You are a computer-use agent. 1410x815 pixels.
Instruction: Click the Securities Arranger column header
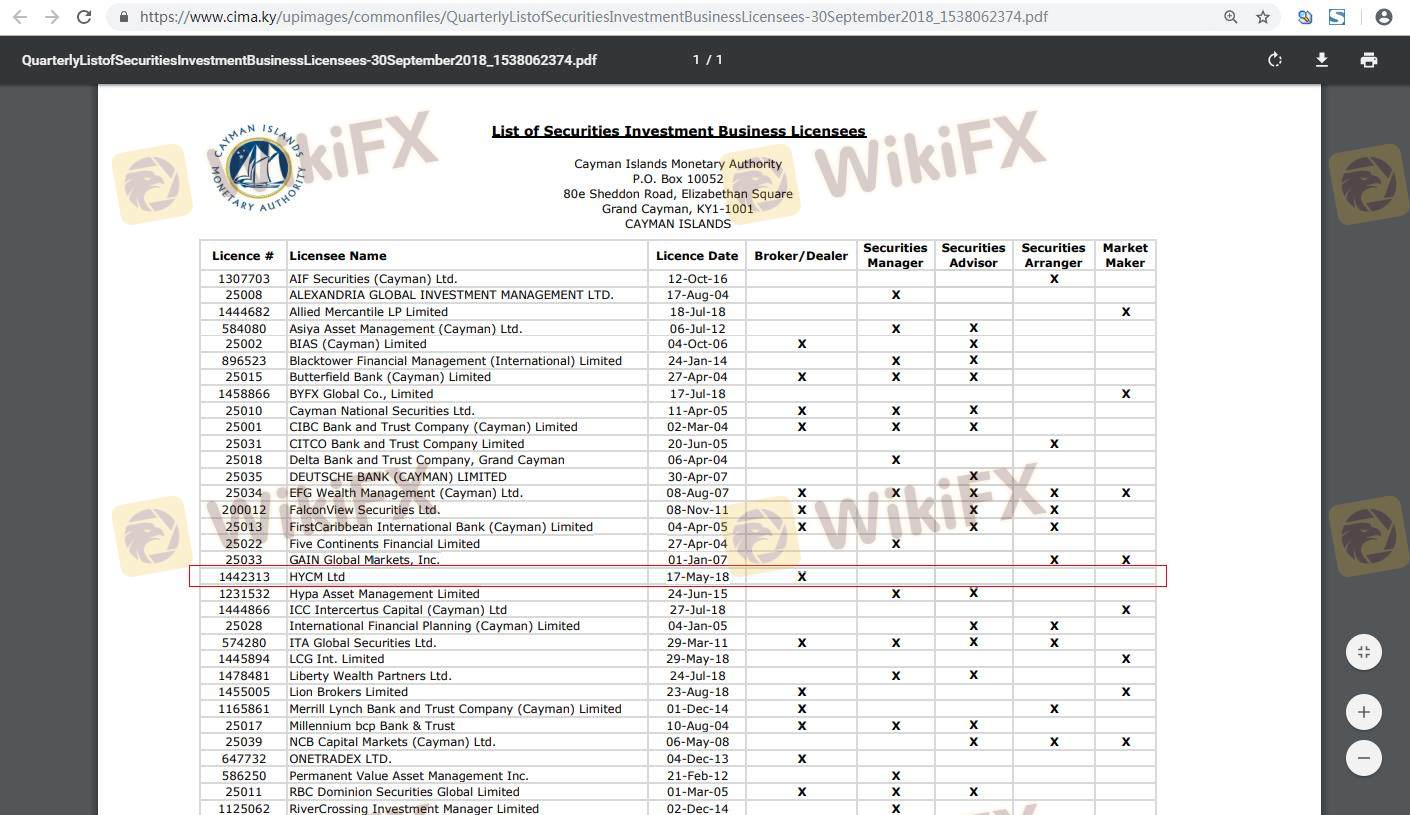point(1053,255)
